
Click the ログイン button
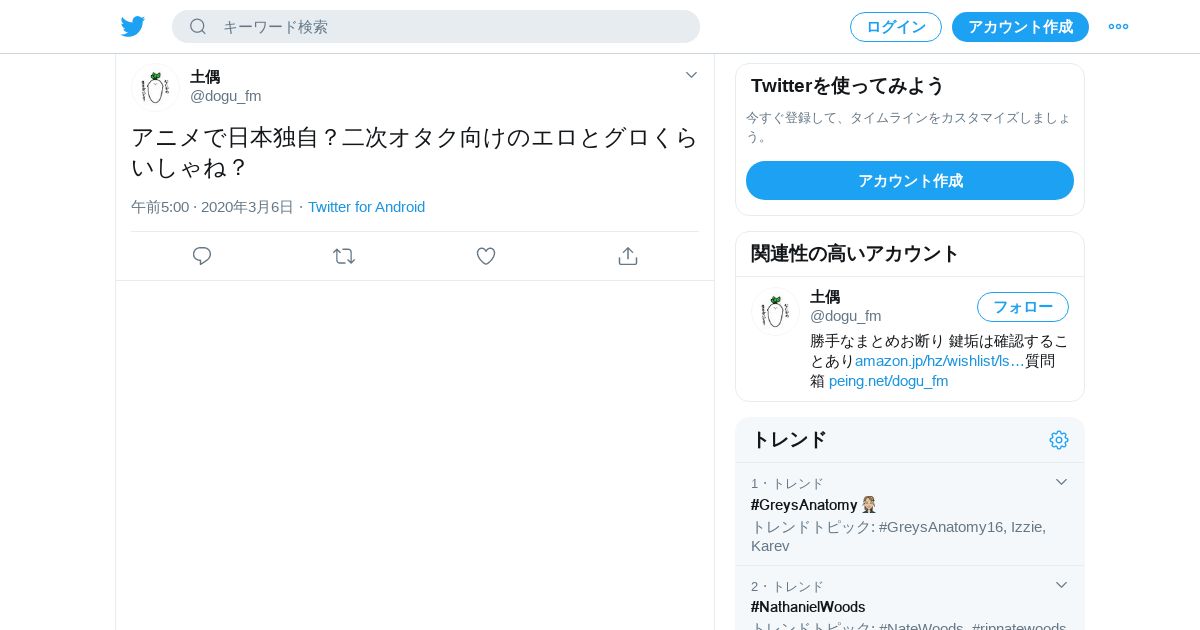point(896,27)
